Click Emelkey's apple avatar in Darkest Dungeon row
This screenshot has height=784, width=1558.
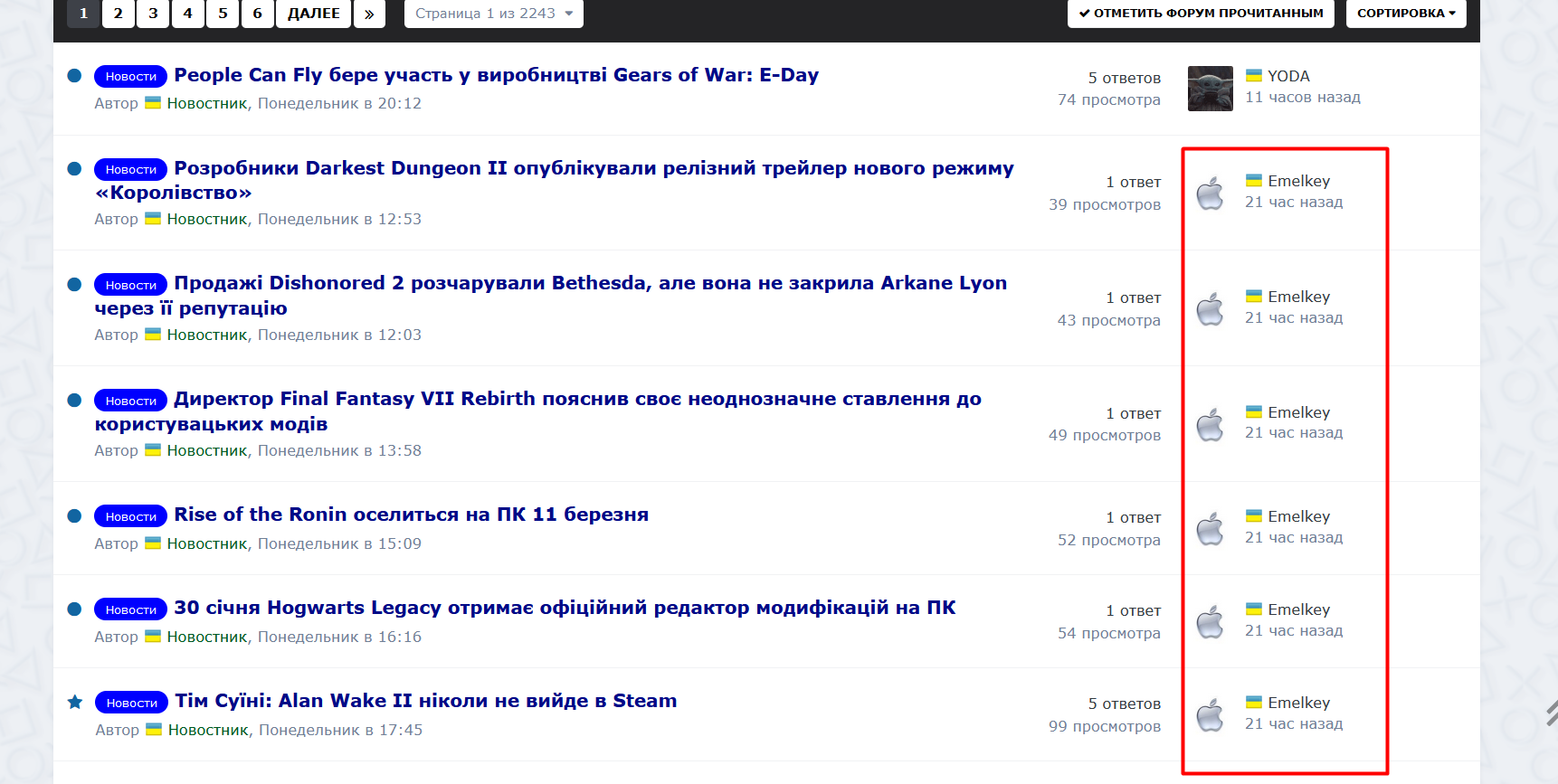point(1210,193)
